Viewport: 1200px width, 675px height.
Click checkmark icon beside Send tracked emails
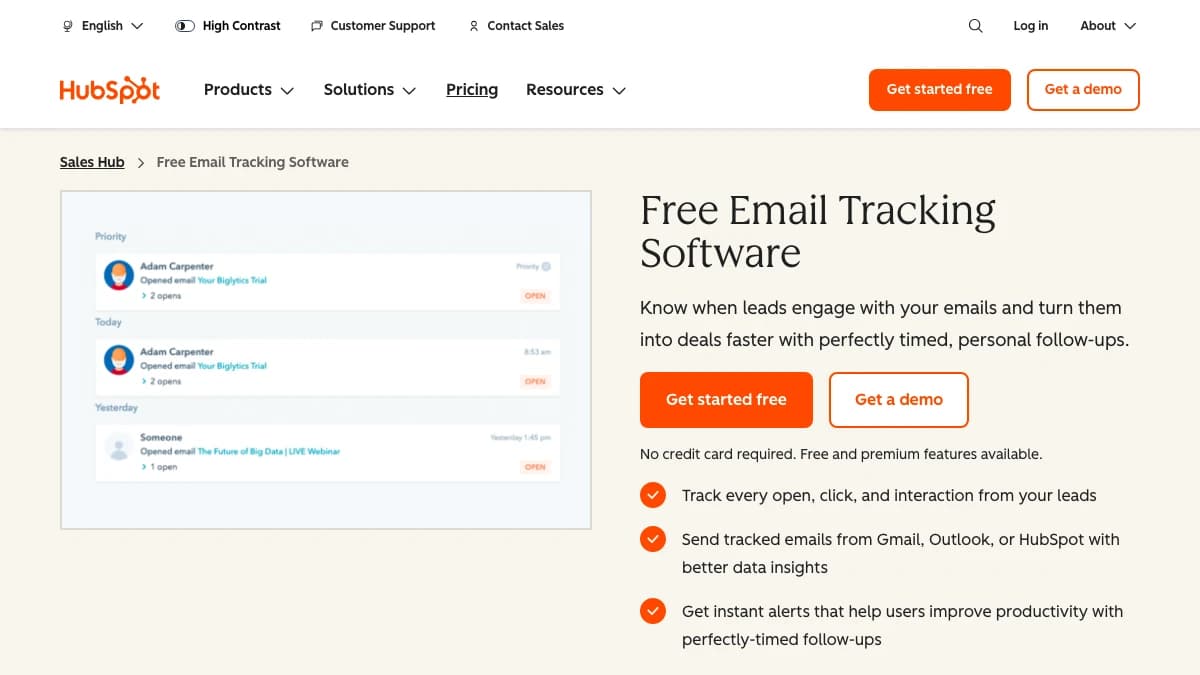(653, 539)
